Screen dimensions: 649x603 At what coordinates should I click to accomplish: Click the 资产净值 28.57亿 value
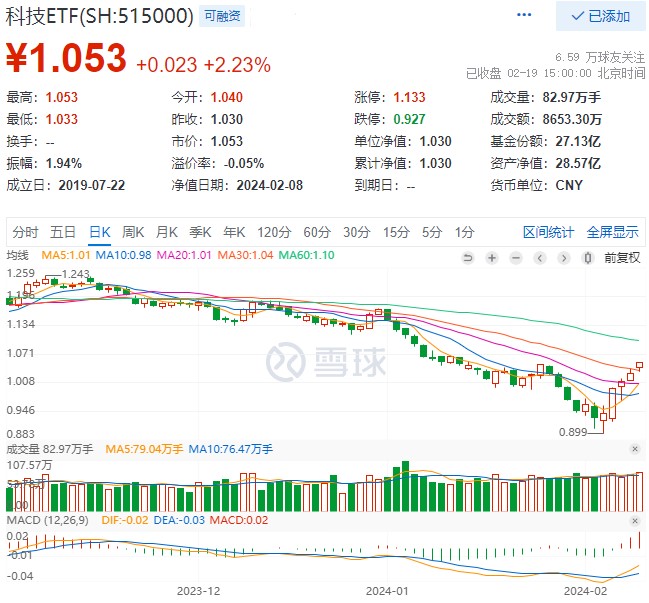tap(578, 163)
